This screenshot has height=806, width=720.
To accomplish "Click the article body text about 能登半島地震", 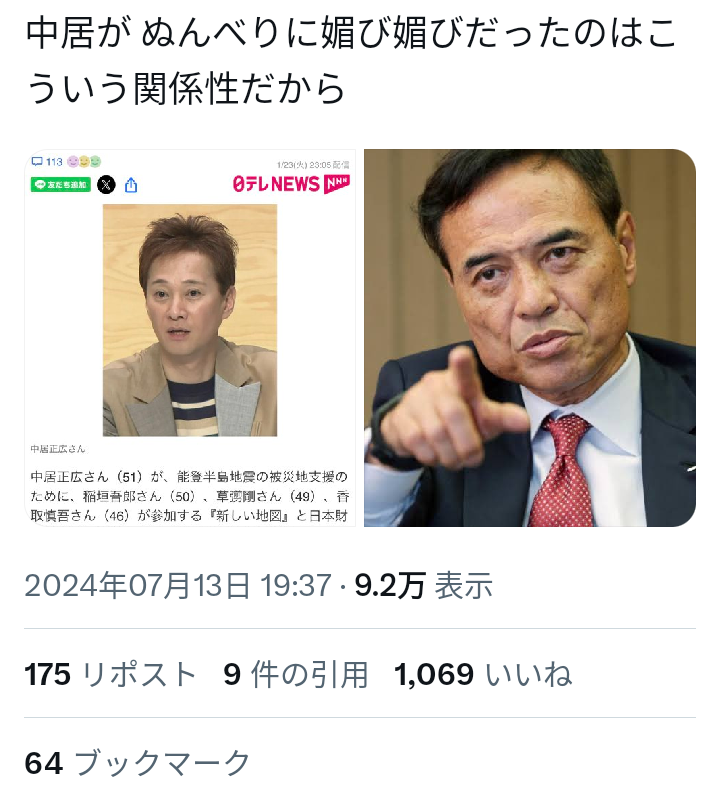I will 190,496.
